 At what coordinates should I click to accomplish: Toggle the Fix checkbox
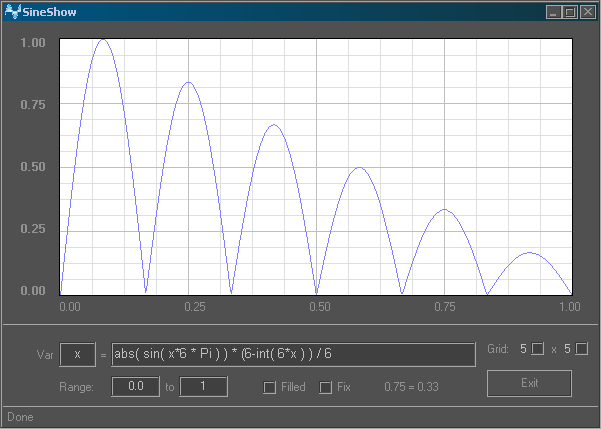[325, 387]
